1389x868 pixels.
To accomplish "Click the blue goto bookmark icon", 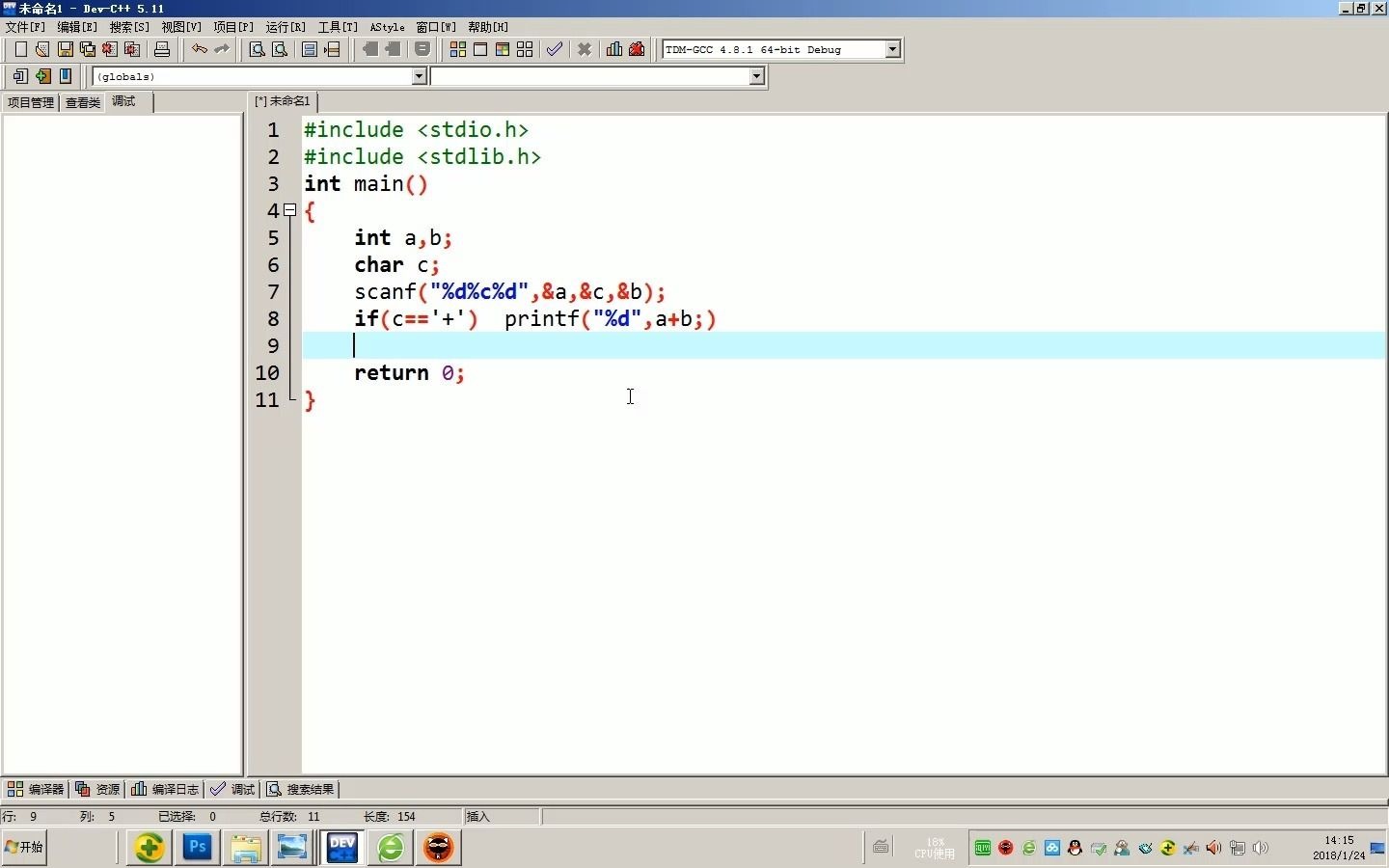I will pos(66,76).
